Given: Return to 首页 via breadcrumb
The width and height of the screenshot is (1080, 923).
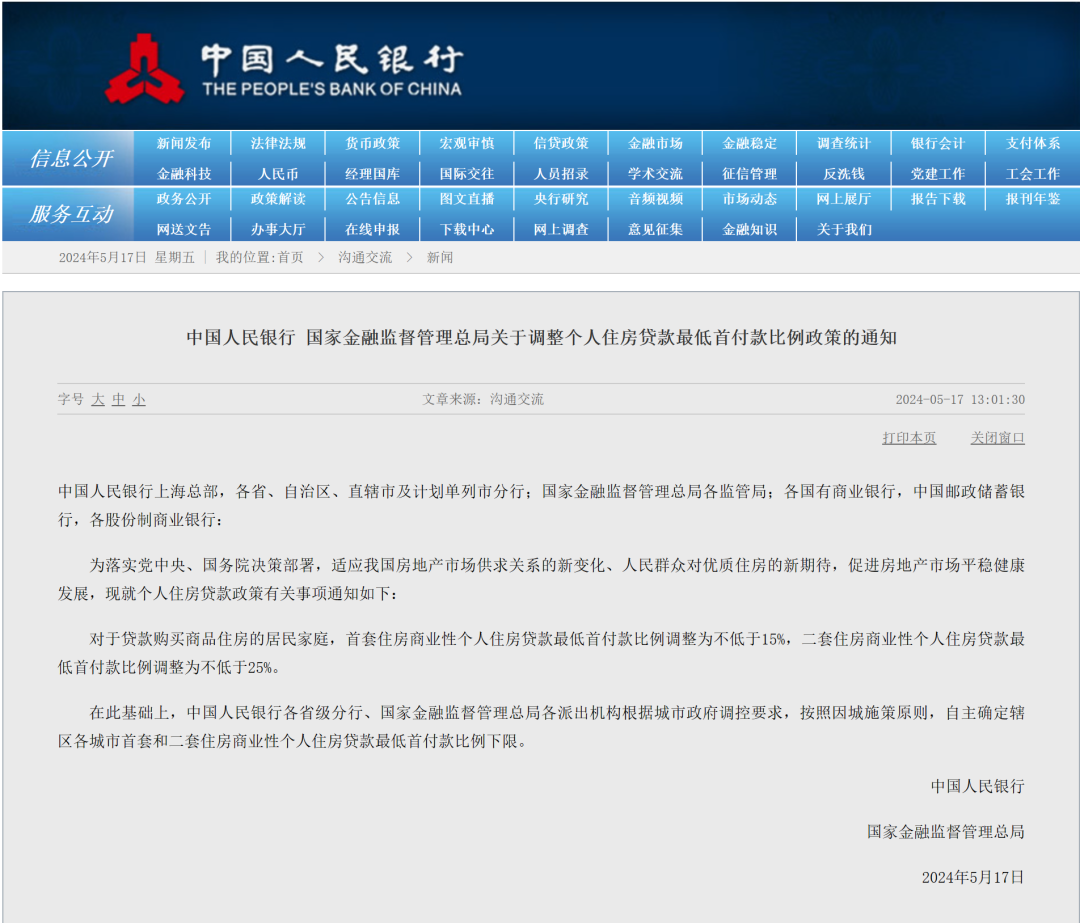Looking at the screenshot, I should [291, 258].
